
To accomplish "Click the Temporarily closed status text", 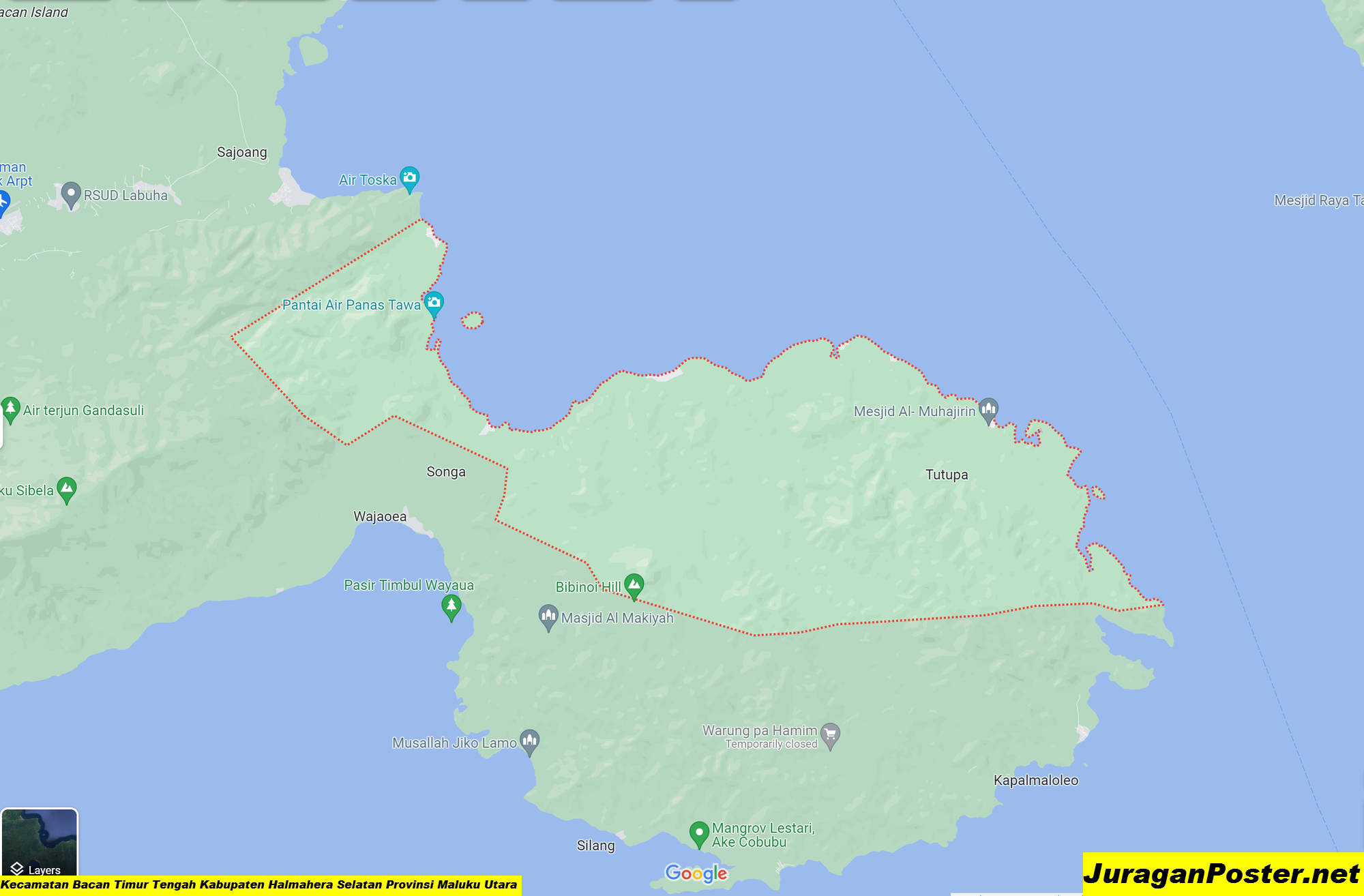I will tap(771, 744).
